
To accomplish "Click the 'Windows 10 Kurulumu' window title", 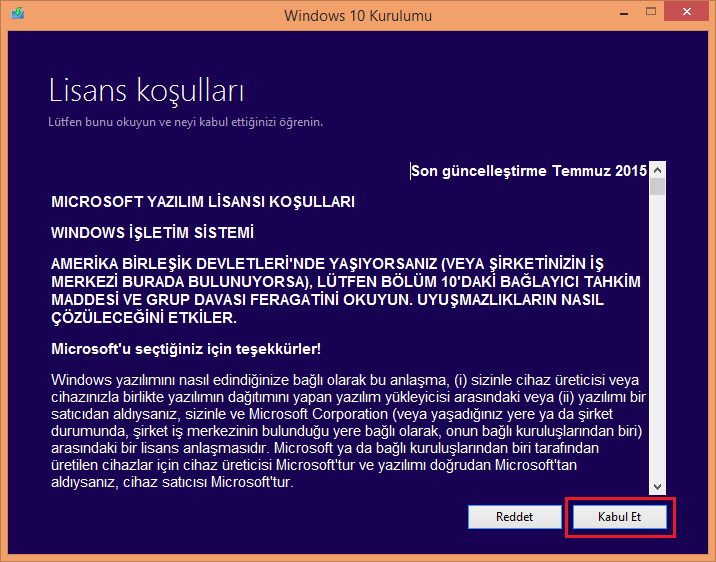I will 358,16.
